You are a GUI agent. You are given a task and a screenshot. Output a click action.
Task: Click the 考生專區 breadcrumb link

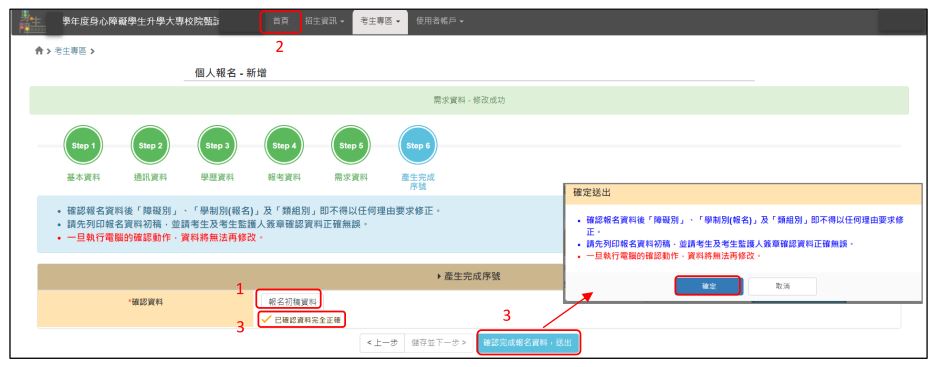click(x=70, y=51)
